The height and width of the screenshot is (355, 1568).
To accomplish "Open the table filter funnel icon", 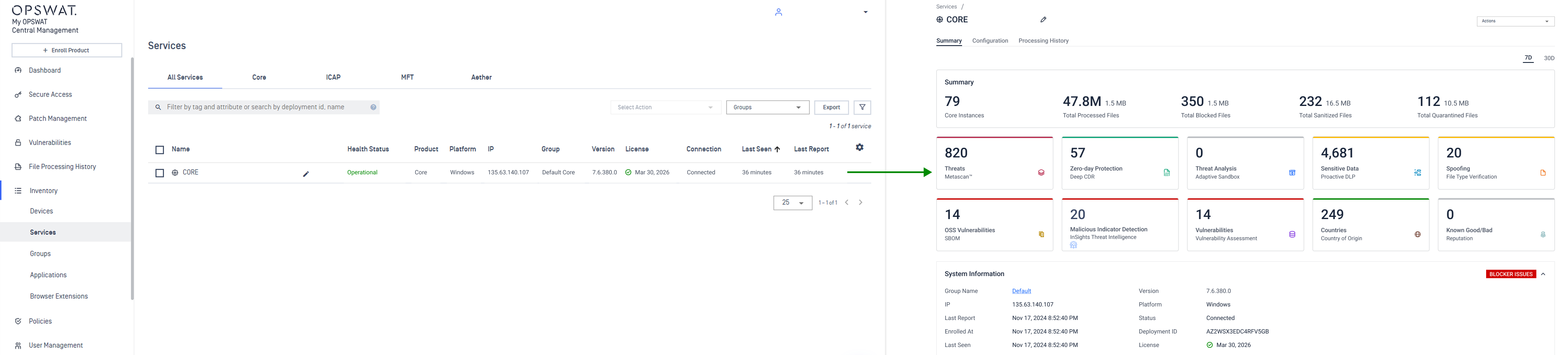I will click(x=862, y=107).
